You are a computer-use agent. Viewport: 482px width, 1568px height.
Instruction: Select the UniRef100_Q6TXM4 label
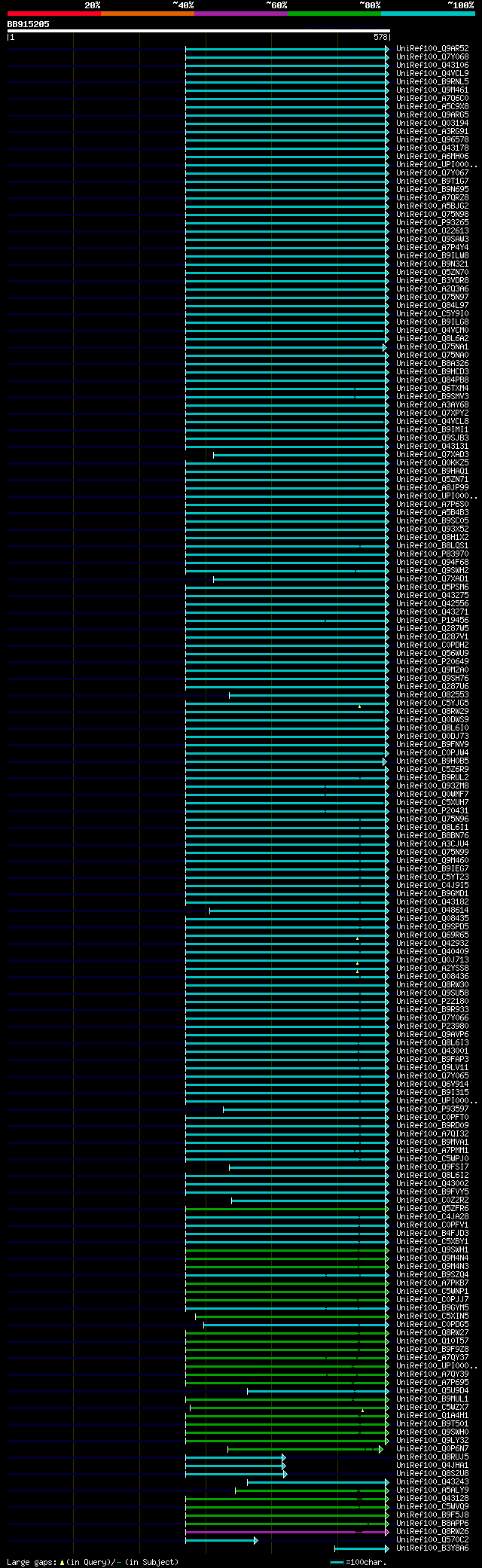432,388
